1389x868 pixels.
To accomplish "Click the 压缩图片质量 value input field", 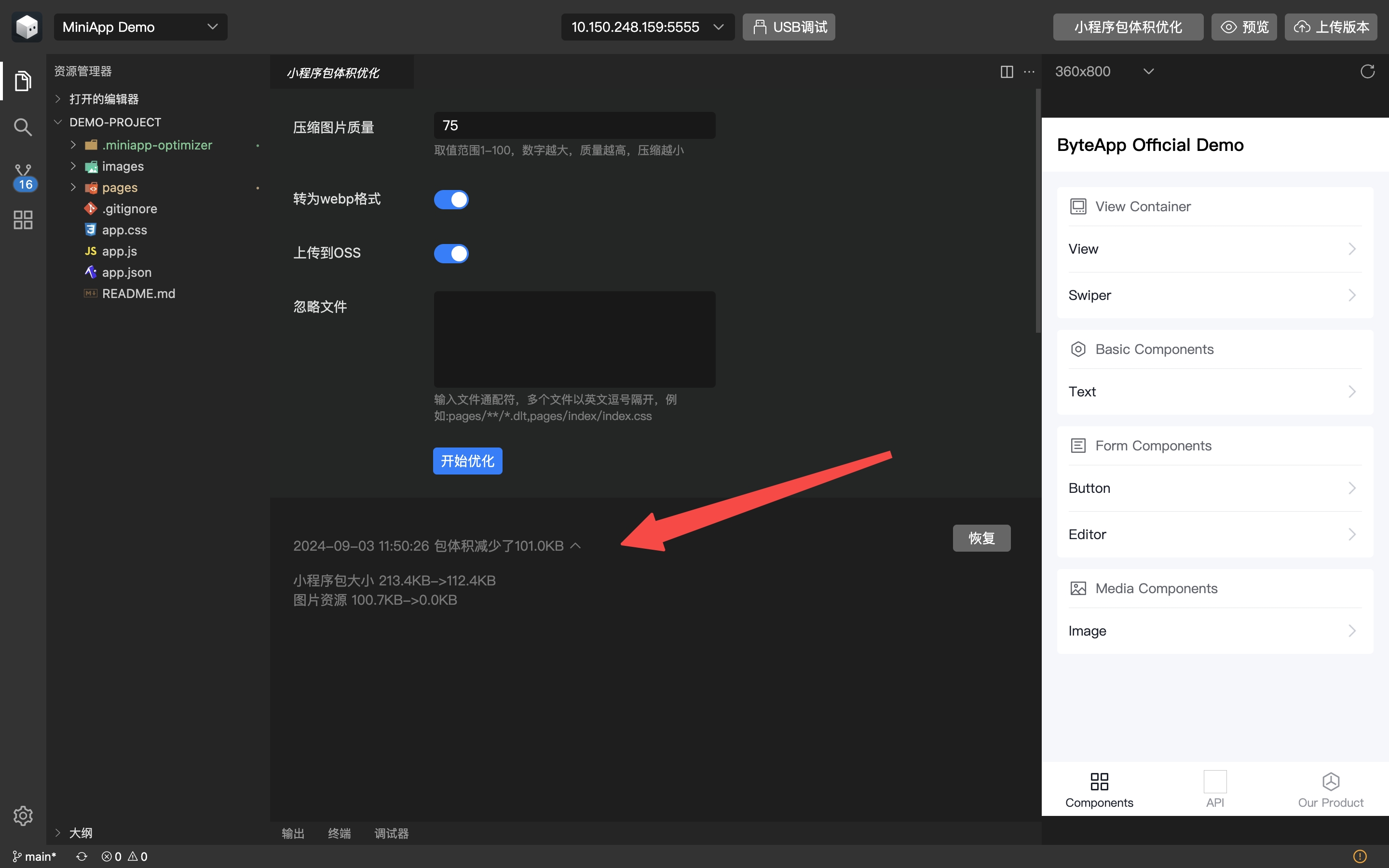I will click(x=575, y=125).
